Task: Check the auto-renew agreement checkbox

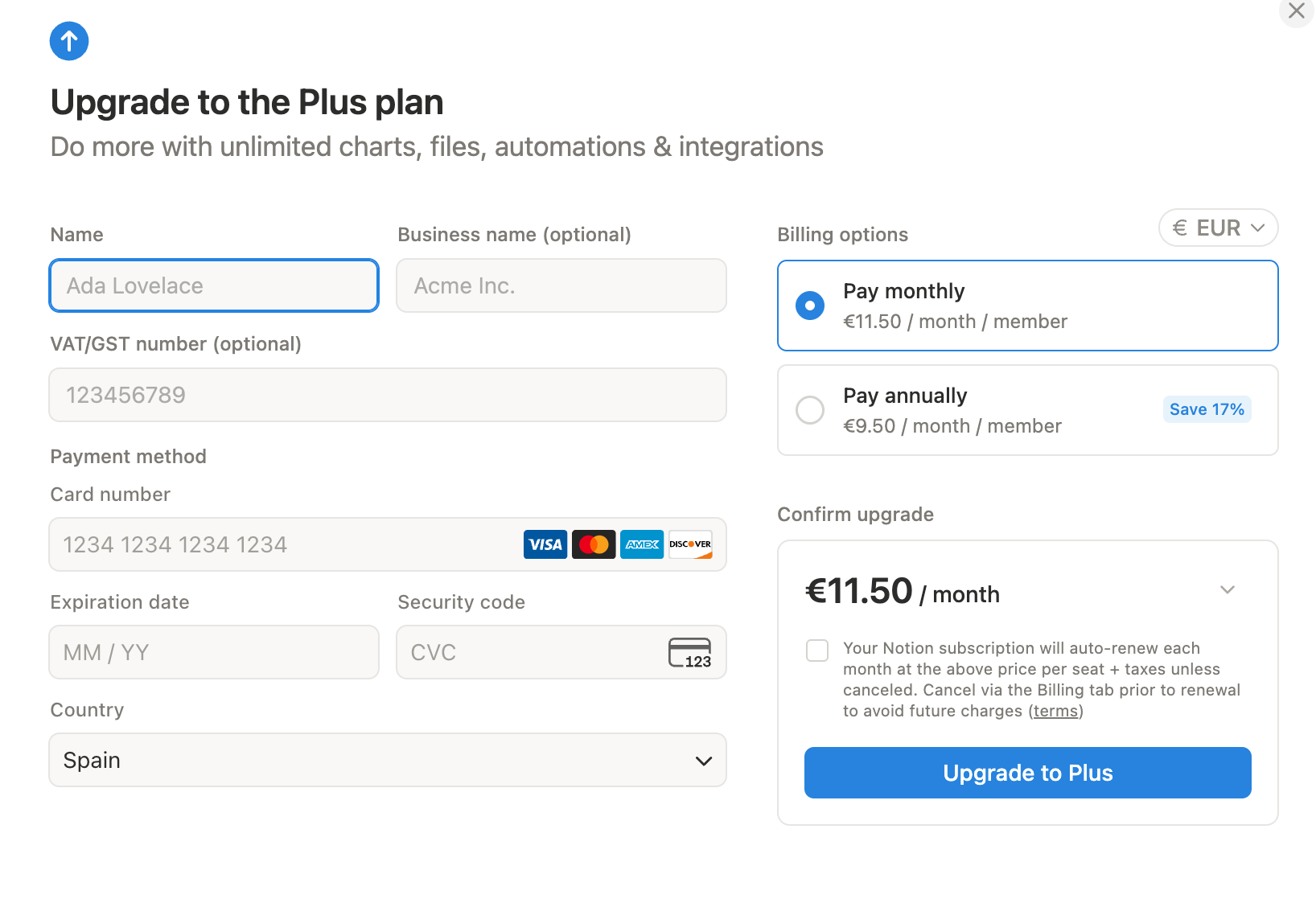Action: click(x=817, y=650)
